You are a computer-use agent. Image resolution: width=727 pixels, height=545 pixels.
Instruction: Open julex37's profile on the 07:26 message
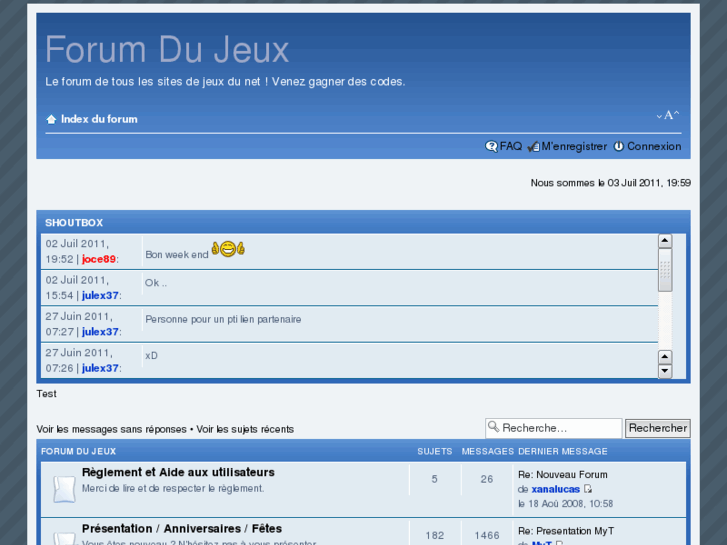[x=100, y=368]
